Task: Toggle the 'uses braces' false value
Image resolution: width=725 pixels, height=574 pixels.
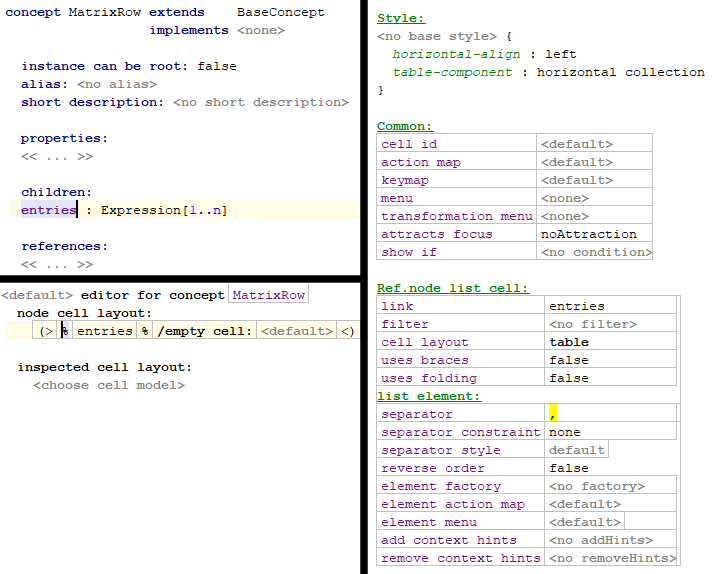Action: click(x=568, y=360)
